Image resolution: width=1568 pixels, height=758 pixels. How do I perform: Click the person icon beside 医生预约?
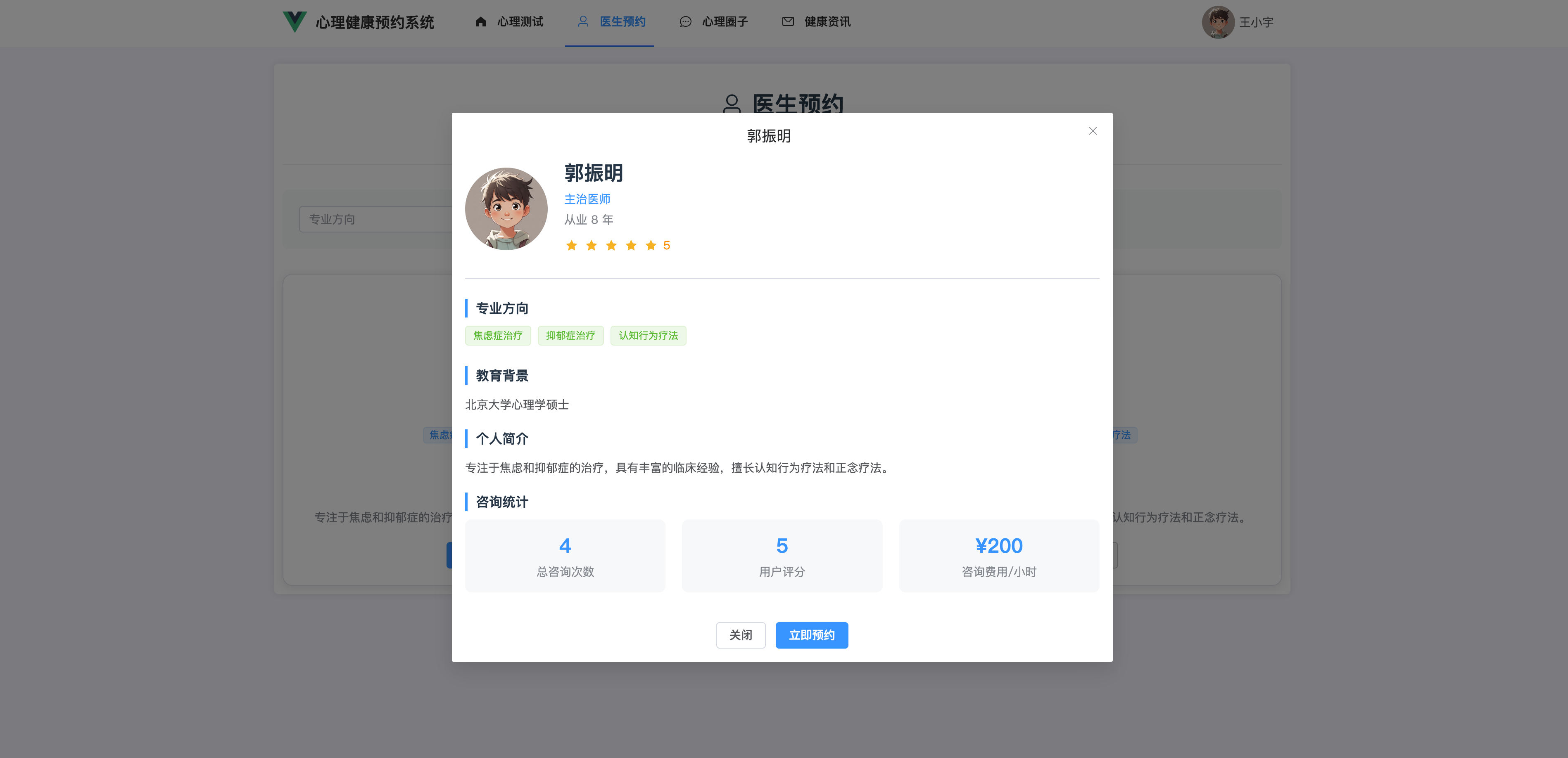click(582, 22)
